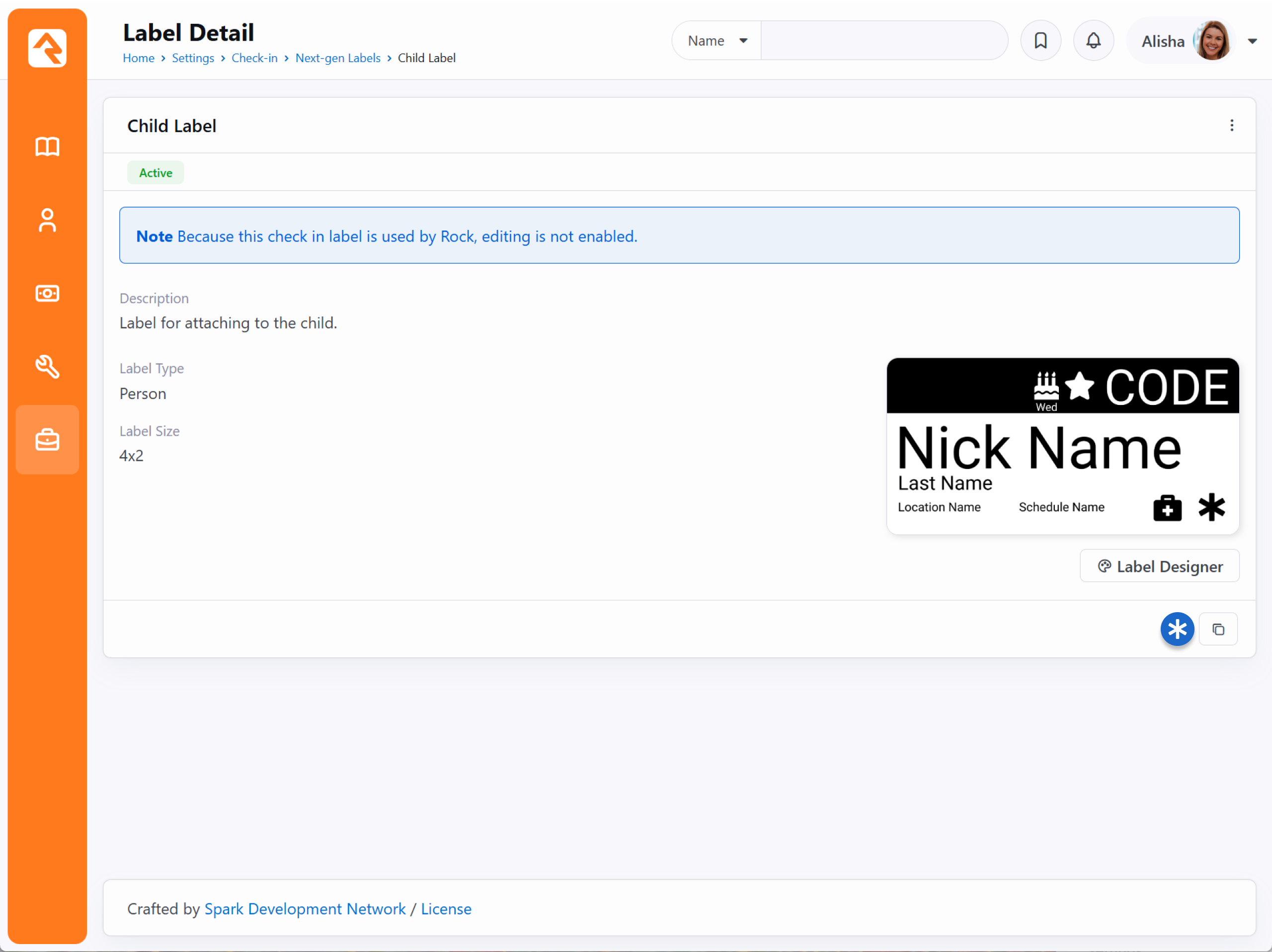Expand the Alisha user menu arrow

pyautogui.click(x=1253, y=41)
